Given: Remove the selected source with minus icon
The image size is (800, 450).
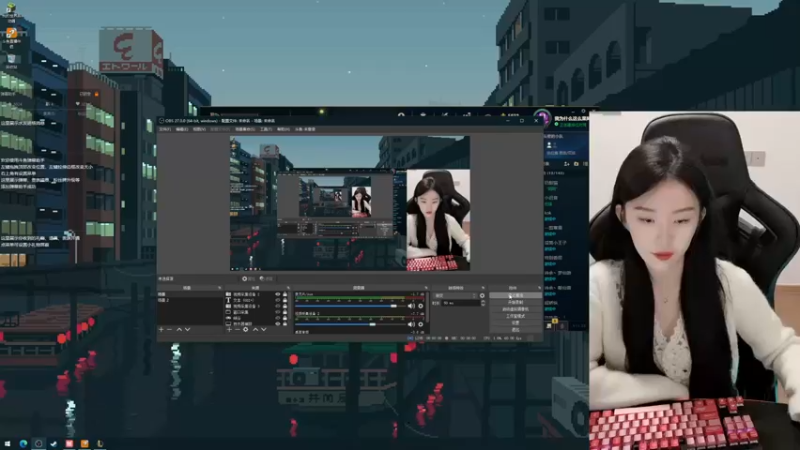Looking at the screenshot, I should click(x=238, y=330).
